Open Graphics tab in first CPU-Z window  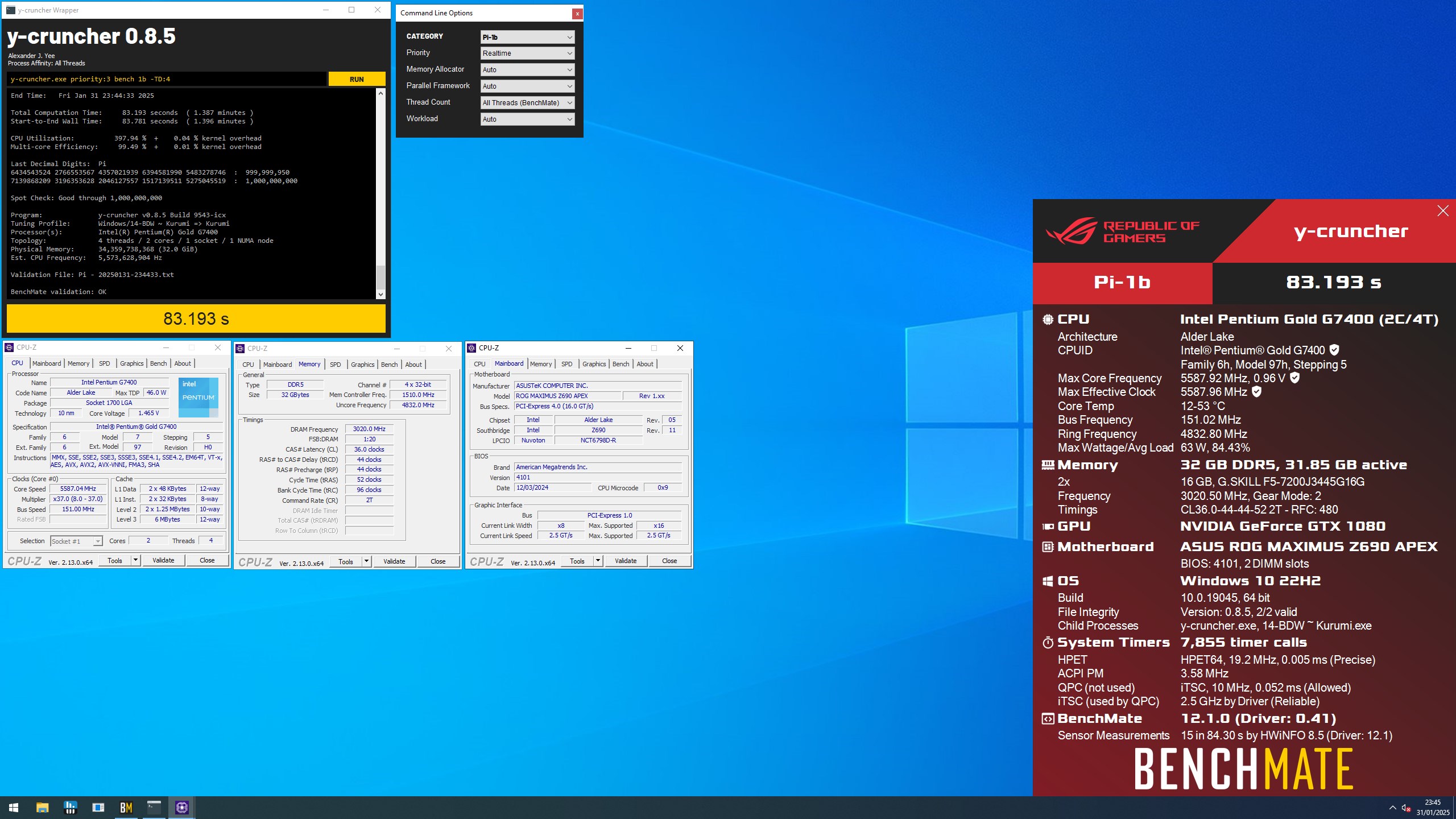tap(131, 363)
